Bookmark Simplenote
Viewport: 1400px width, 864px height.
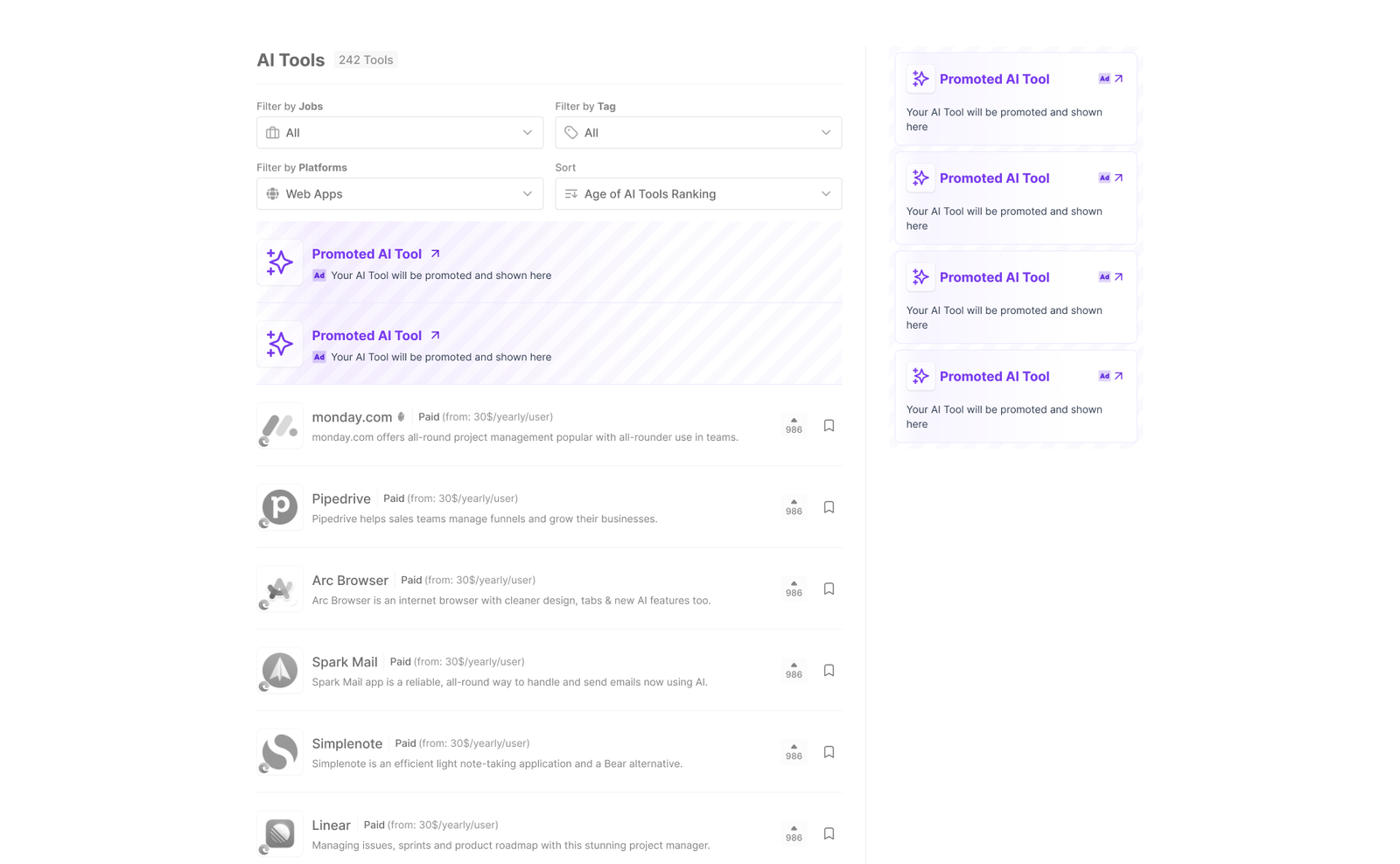pos(829,752)
